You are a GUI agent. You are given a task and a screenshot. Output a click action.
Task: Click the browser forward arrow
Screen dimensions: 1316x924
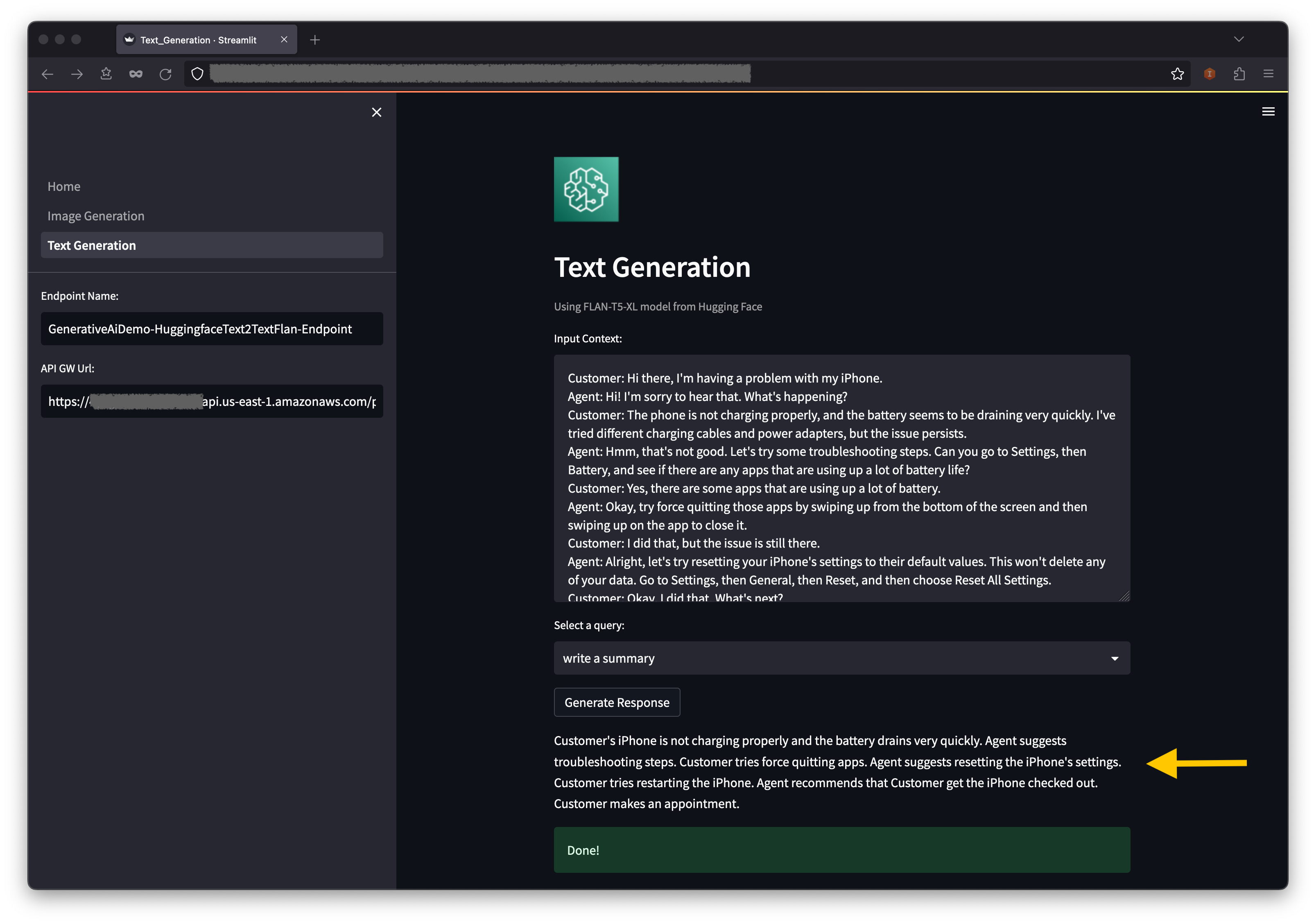[77, 74]
